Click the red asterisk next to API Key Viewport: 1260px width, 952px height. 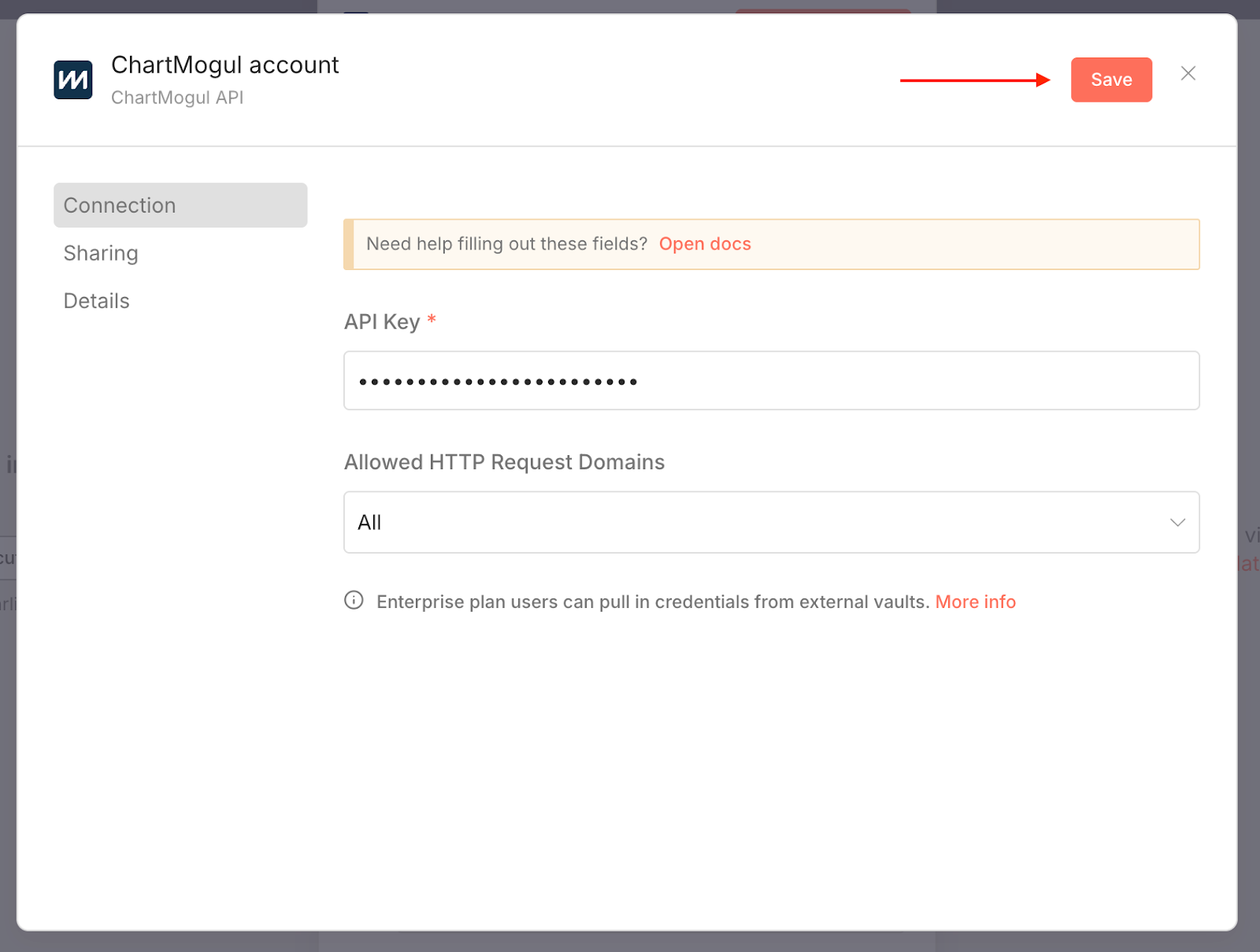(432, 320)
